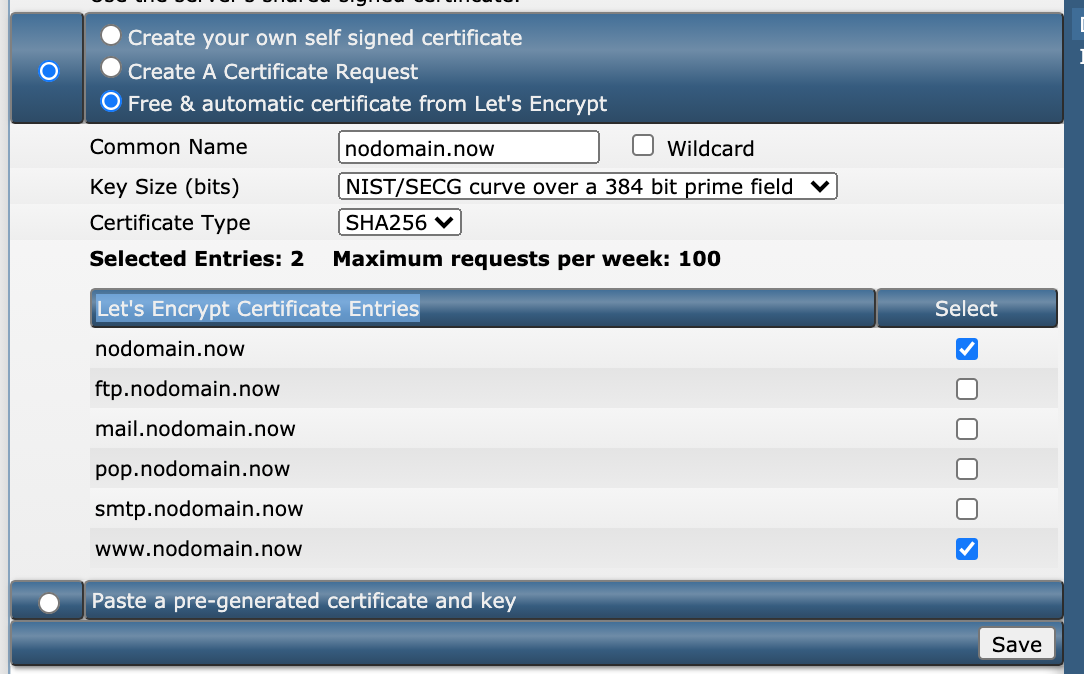Check the ftp.nodomain.now entry
The height and width of the screenshot is (674, 1084).
[x=966, y=389]
